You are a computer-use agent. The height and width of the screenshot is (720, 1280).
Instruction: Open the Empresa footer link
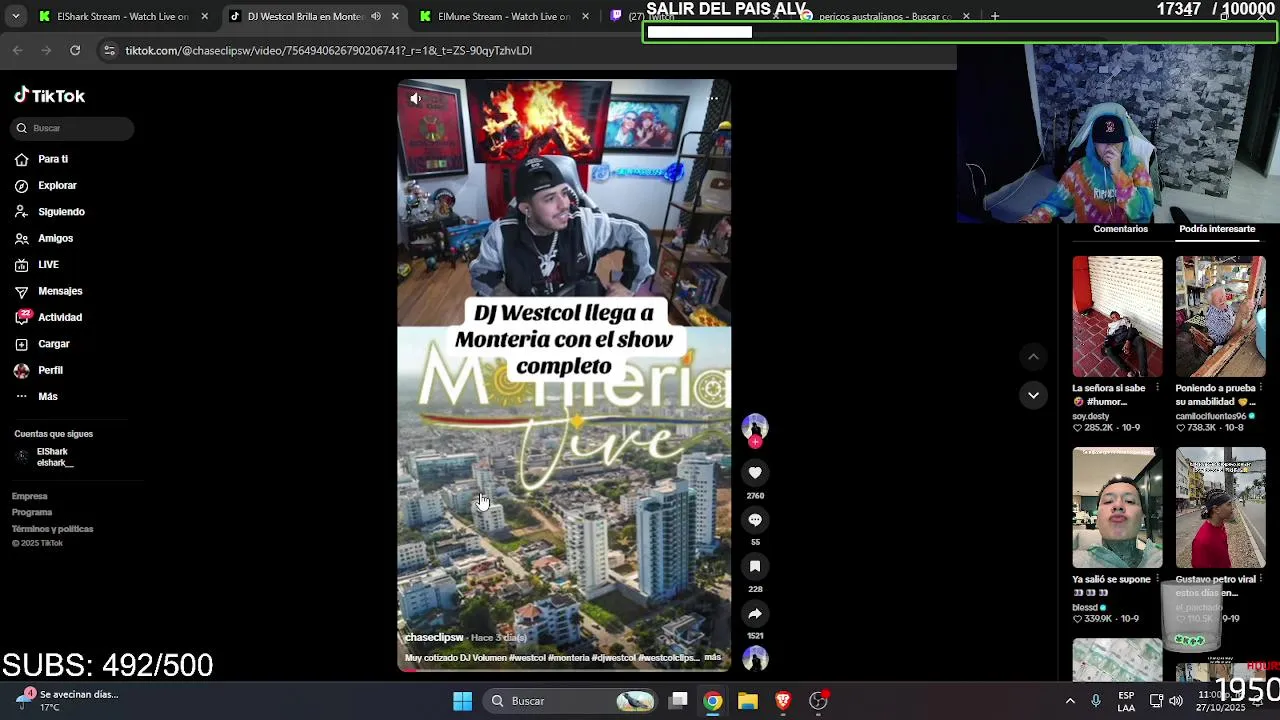click(30, 496)
